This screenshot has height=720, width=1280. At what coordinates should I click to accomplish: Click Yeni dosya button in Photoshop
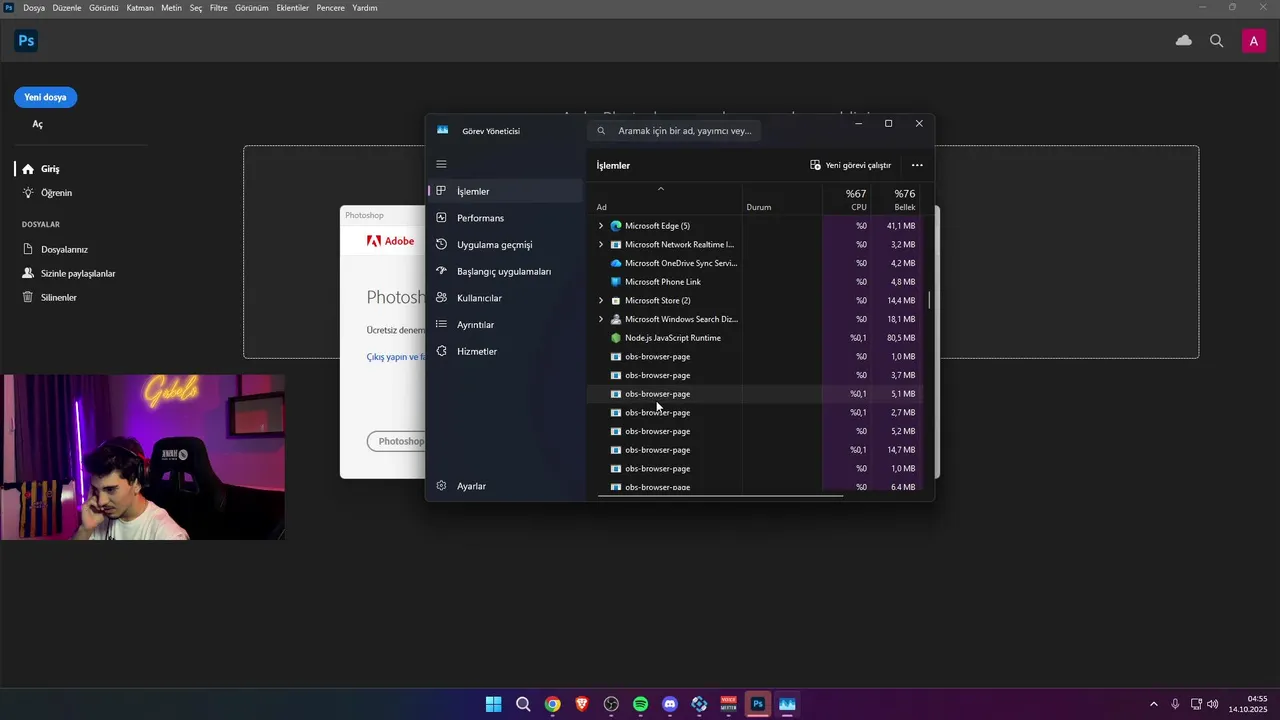(45, 97)
